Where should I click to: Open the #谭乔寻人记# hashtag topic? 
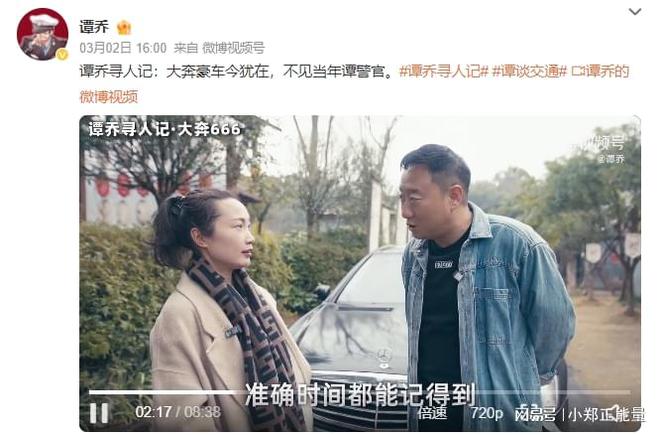tap(443, 71)
